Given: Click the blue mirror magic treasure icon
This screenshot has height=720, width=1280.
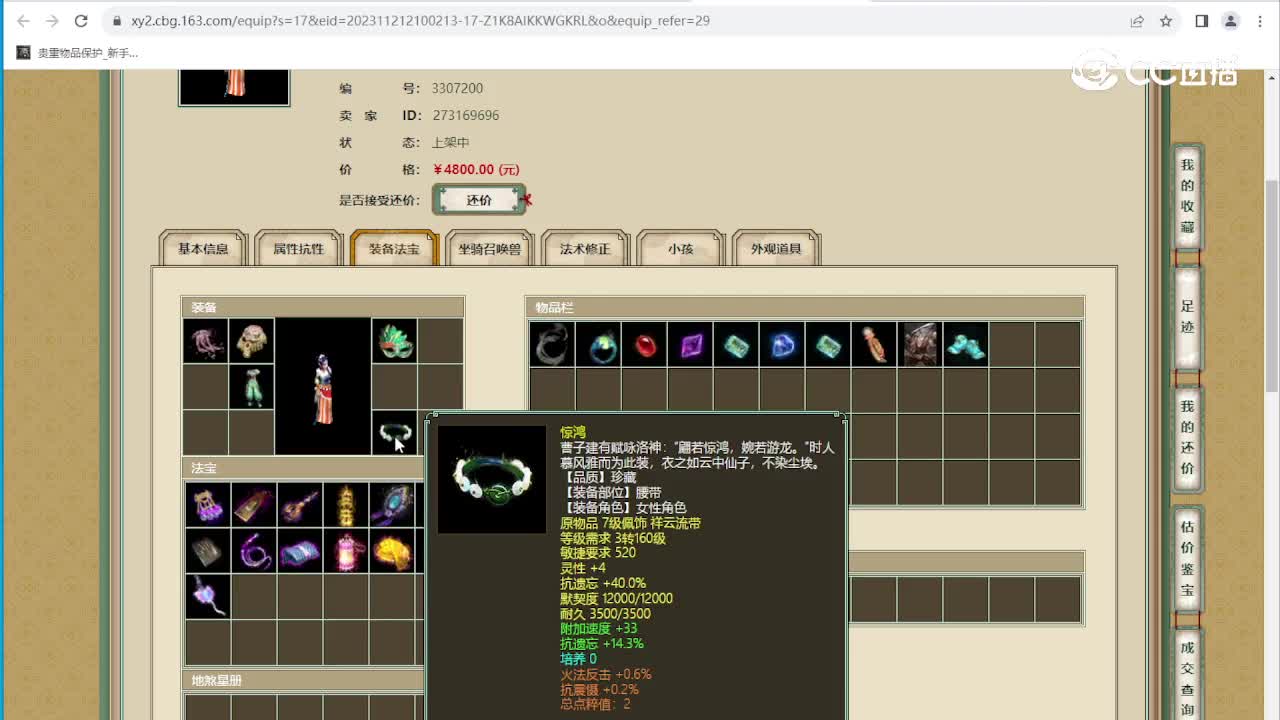Looking at the screenshot, I should point(392,505).
